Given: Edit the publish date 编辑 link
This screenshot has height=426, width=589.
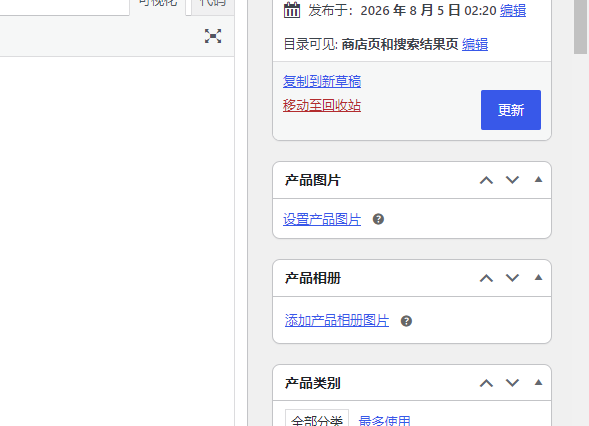Looking at the screenshot, I should tap(513, 11).
